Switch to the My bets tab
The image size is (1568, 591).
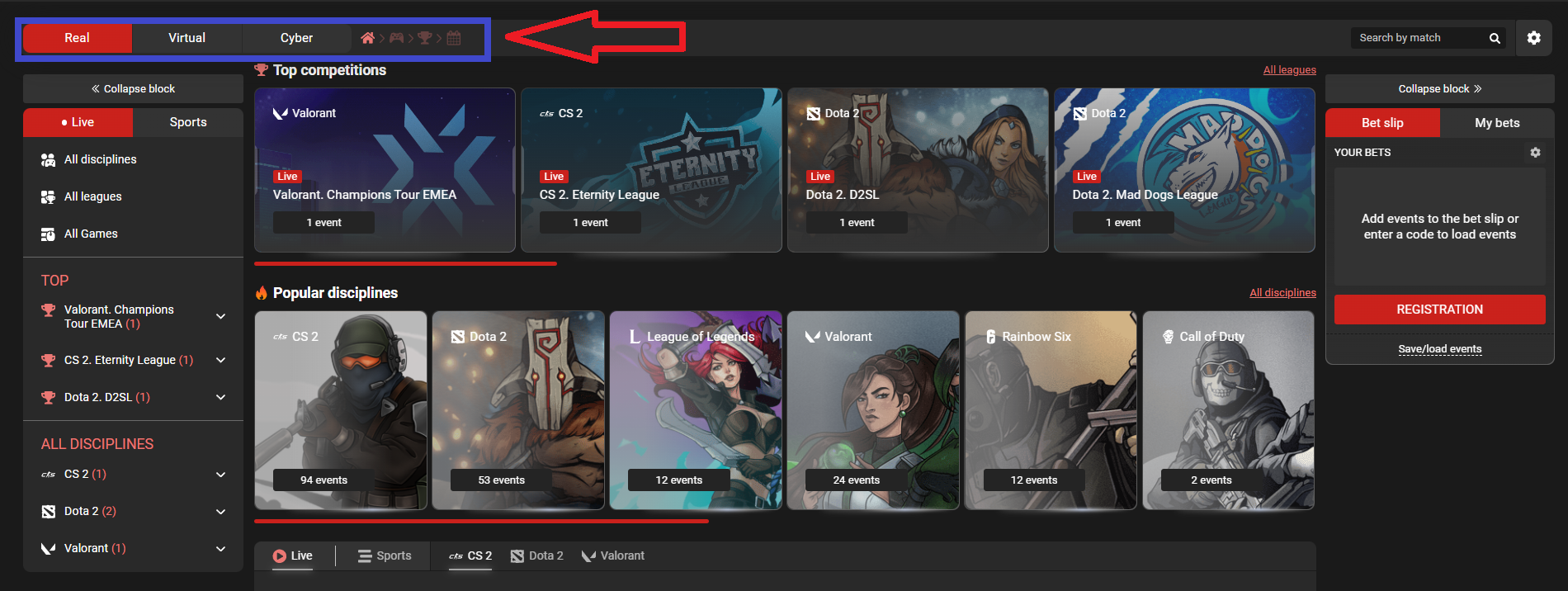tap(1496, 123)
